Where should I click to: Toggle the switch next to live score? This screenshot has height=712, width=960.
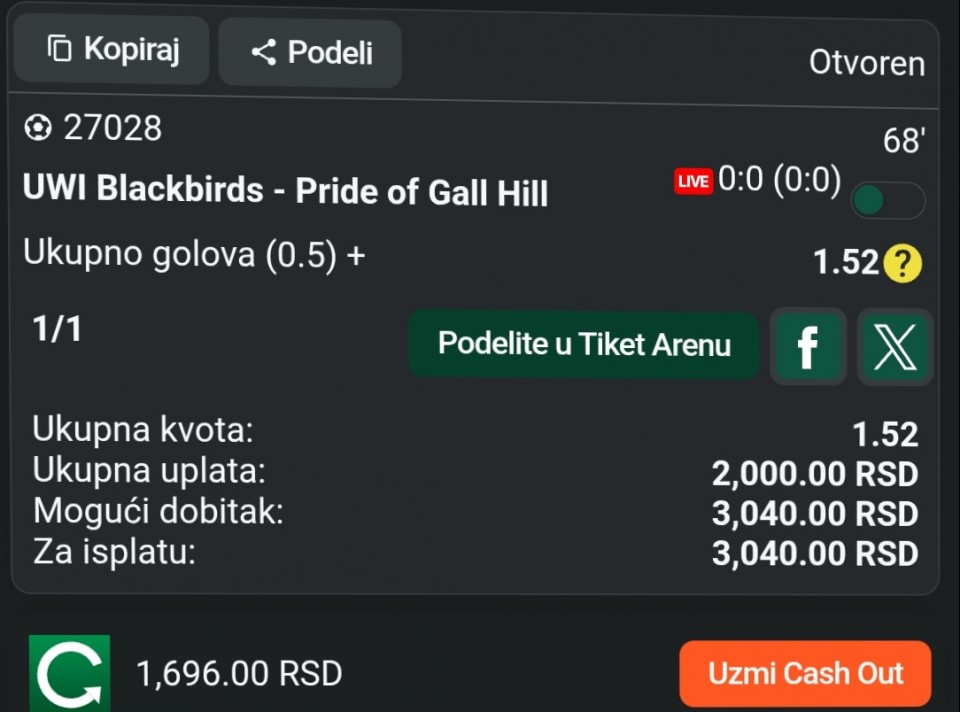(x=888, y=200)
